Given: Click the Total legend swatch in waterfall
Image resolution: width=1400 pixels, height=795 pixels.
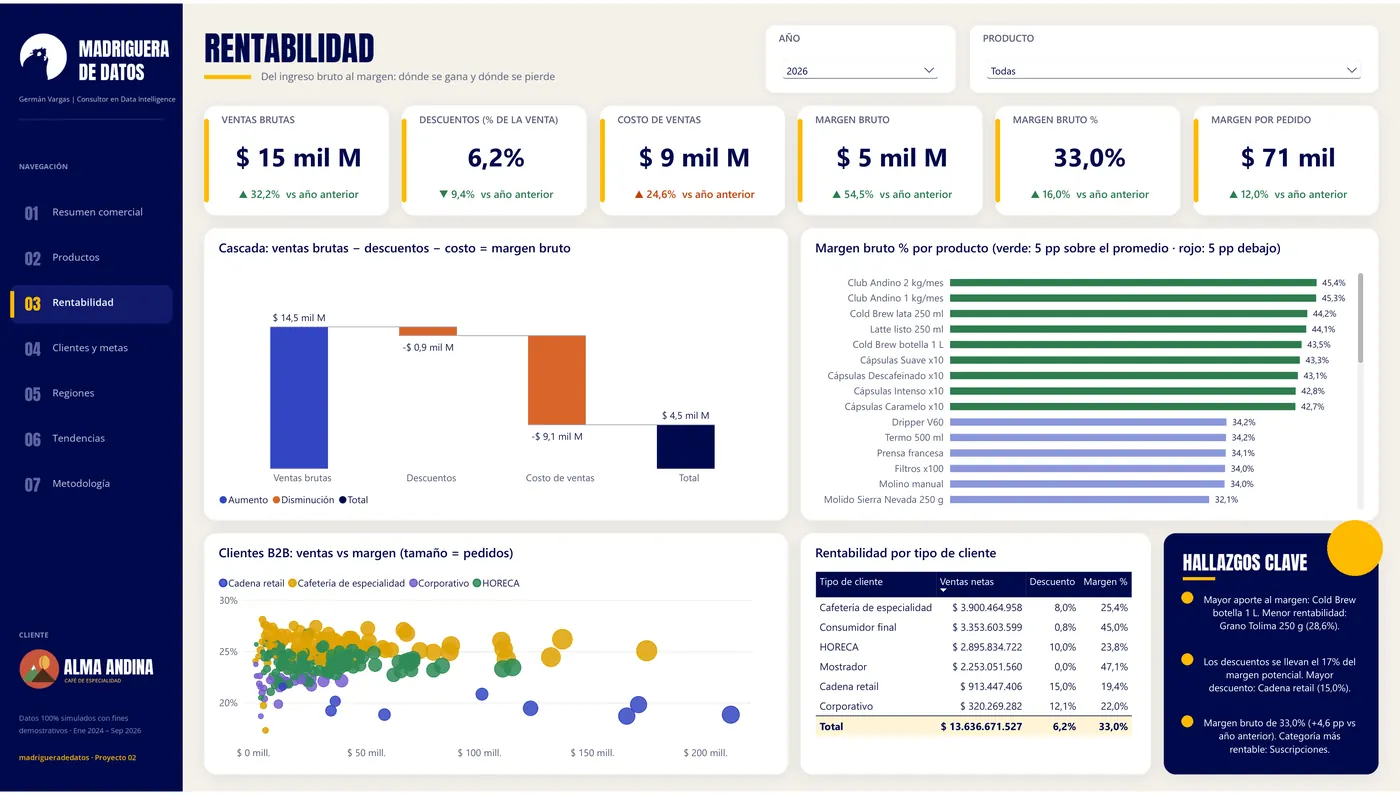Looking at the screenshot, I should point(342,500).
